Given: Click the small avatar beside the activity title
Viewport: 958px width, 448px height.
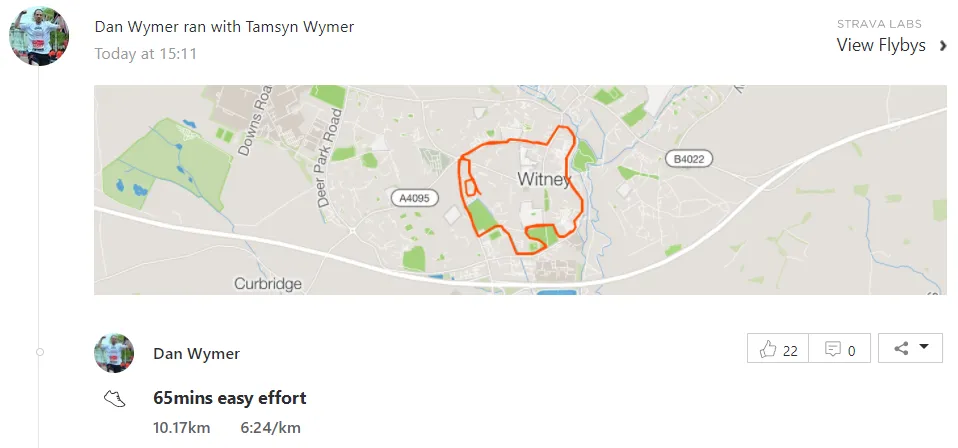Looking at the screenshot, I should (114, 353).
